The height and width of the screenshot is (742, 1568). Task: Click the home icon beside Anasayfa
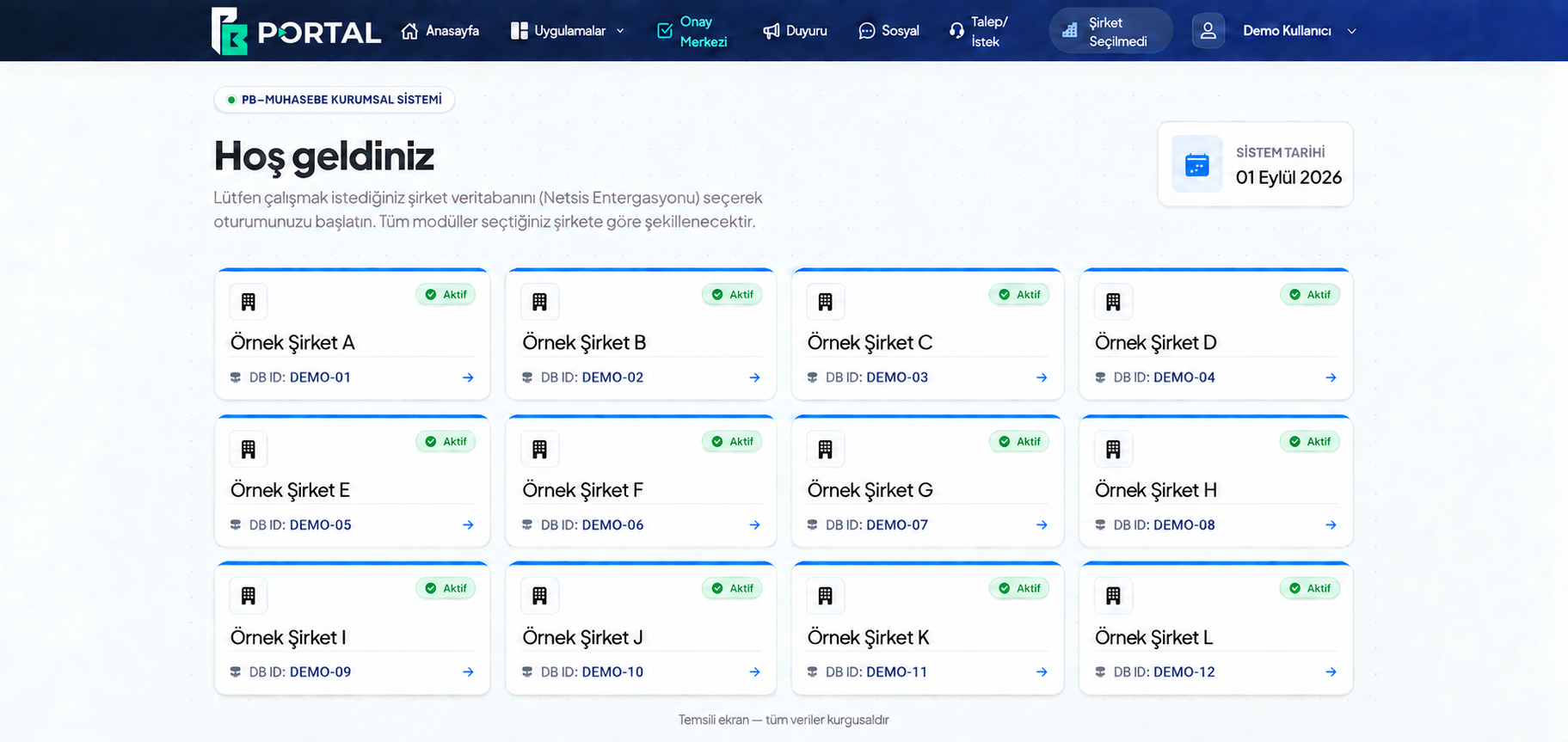409,31
